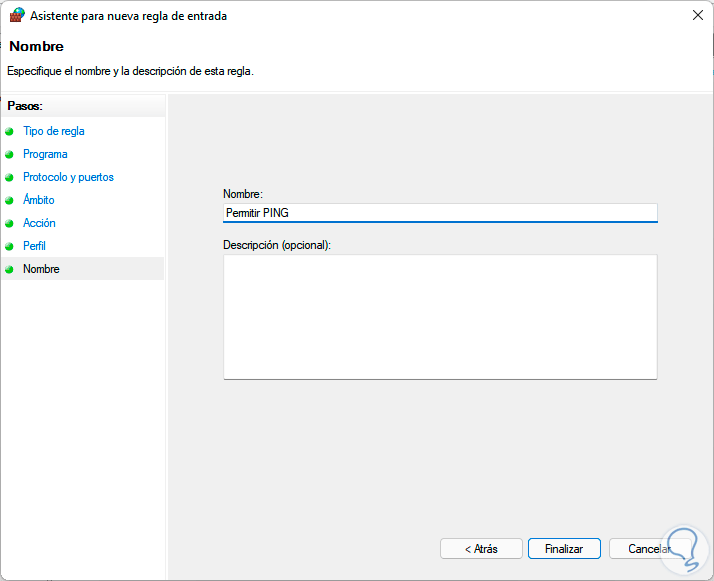Click the green bullet beside the Nombre step
714x581 pixels.
10,269
